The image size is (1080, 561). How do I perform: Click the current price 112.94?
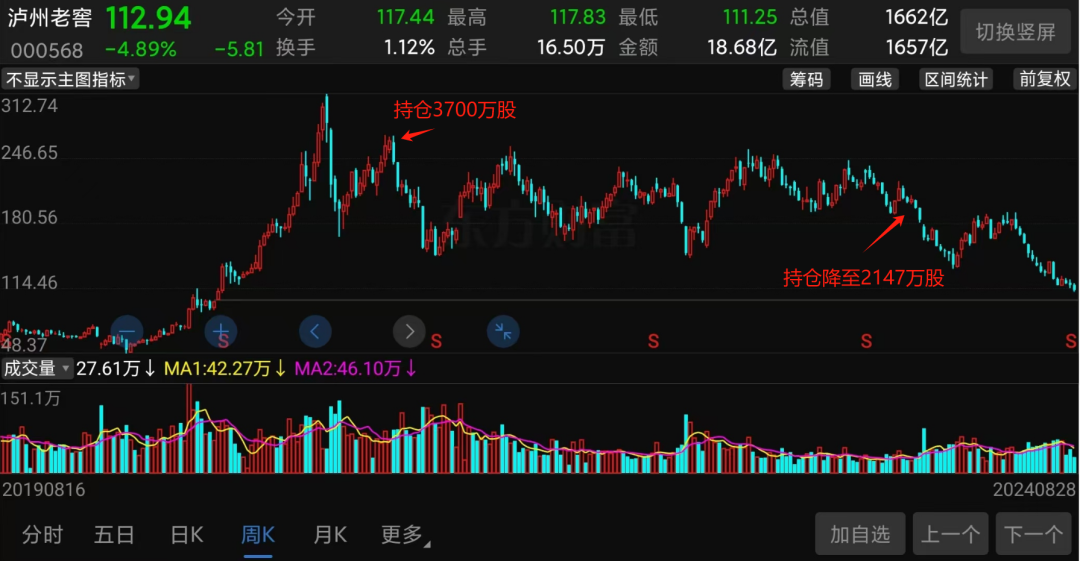point(148,18)
